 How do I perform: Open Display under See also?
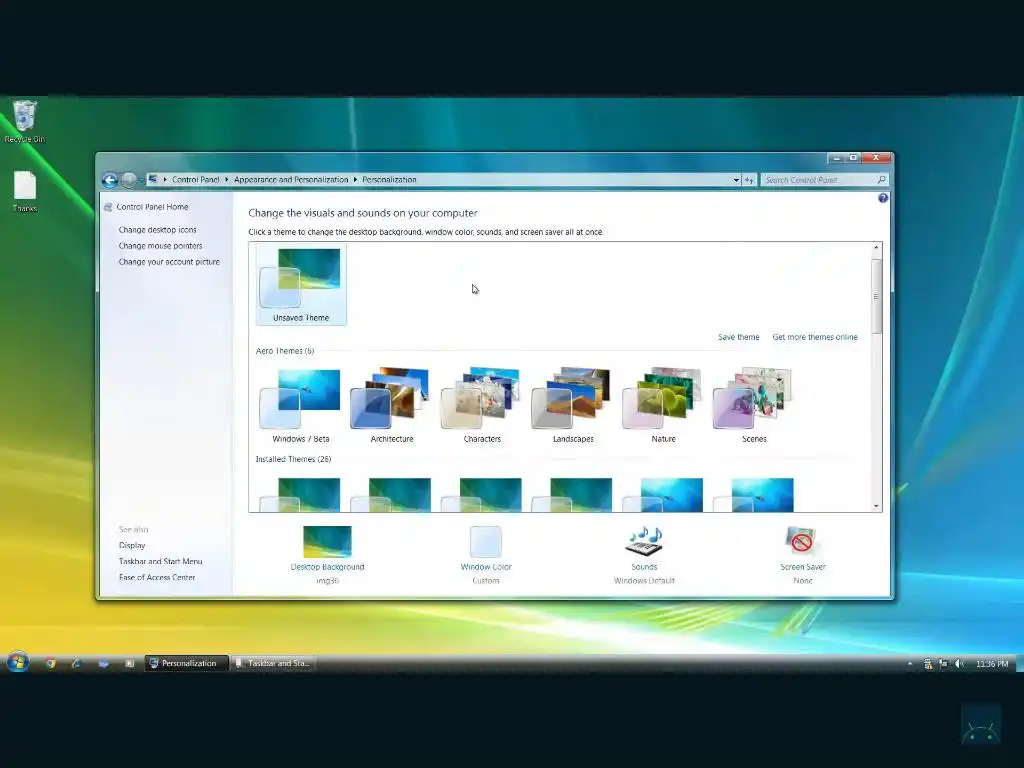coord(132,545)
